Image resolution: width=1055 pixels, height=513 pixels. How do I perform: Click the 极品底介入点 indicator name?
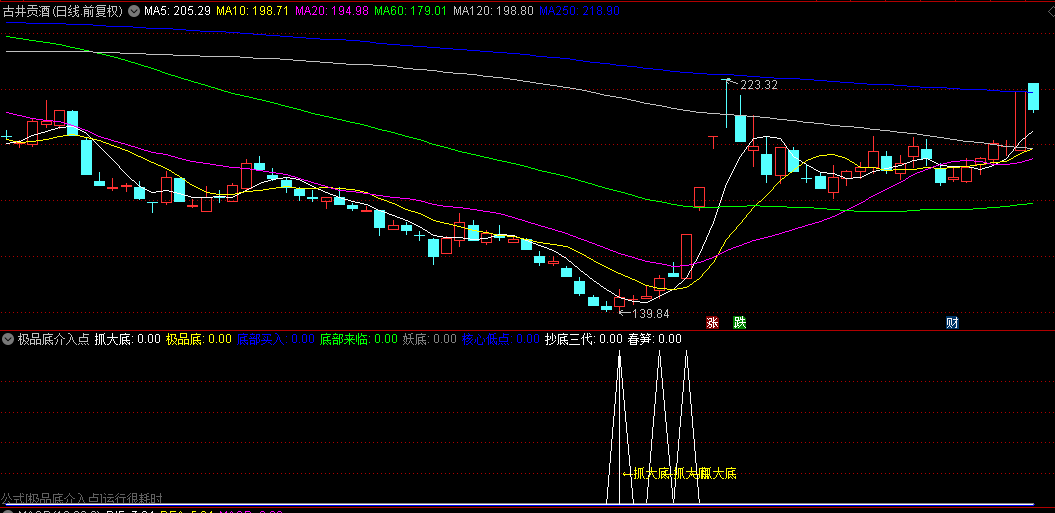coord(54,339)
